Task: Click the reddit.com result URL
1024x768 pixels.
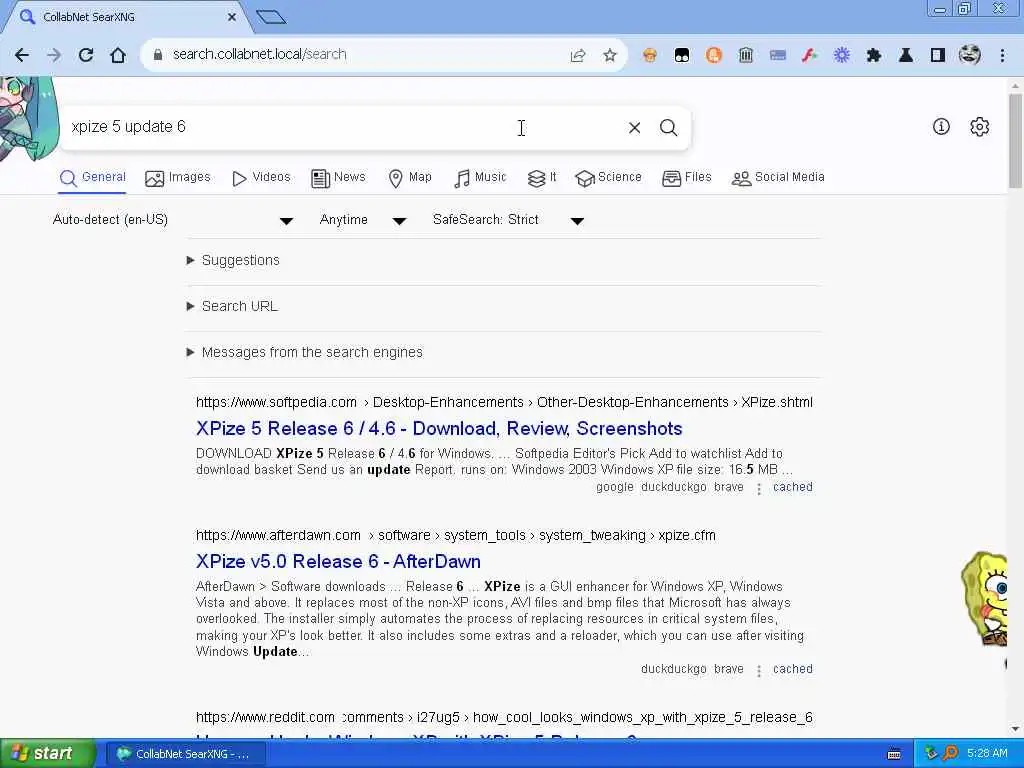Action: pyautogui.click(x=504, y=718)
